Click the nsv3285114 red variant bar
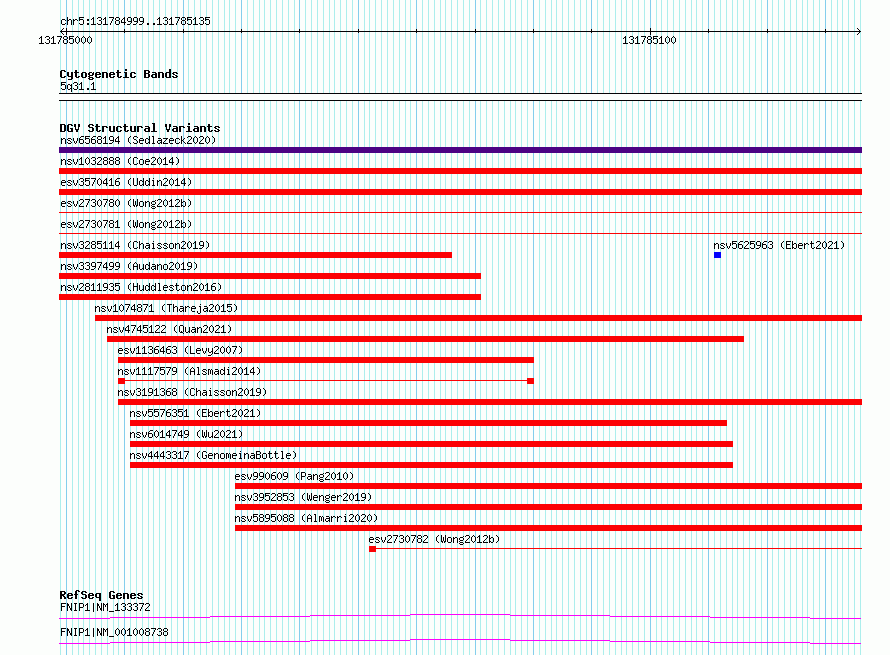This screenshot has width=890, height=655. (255, 255)
